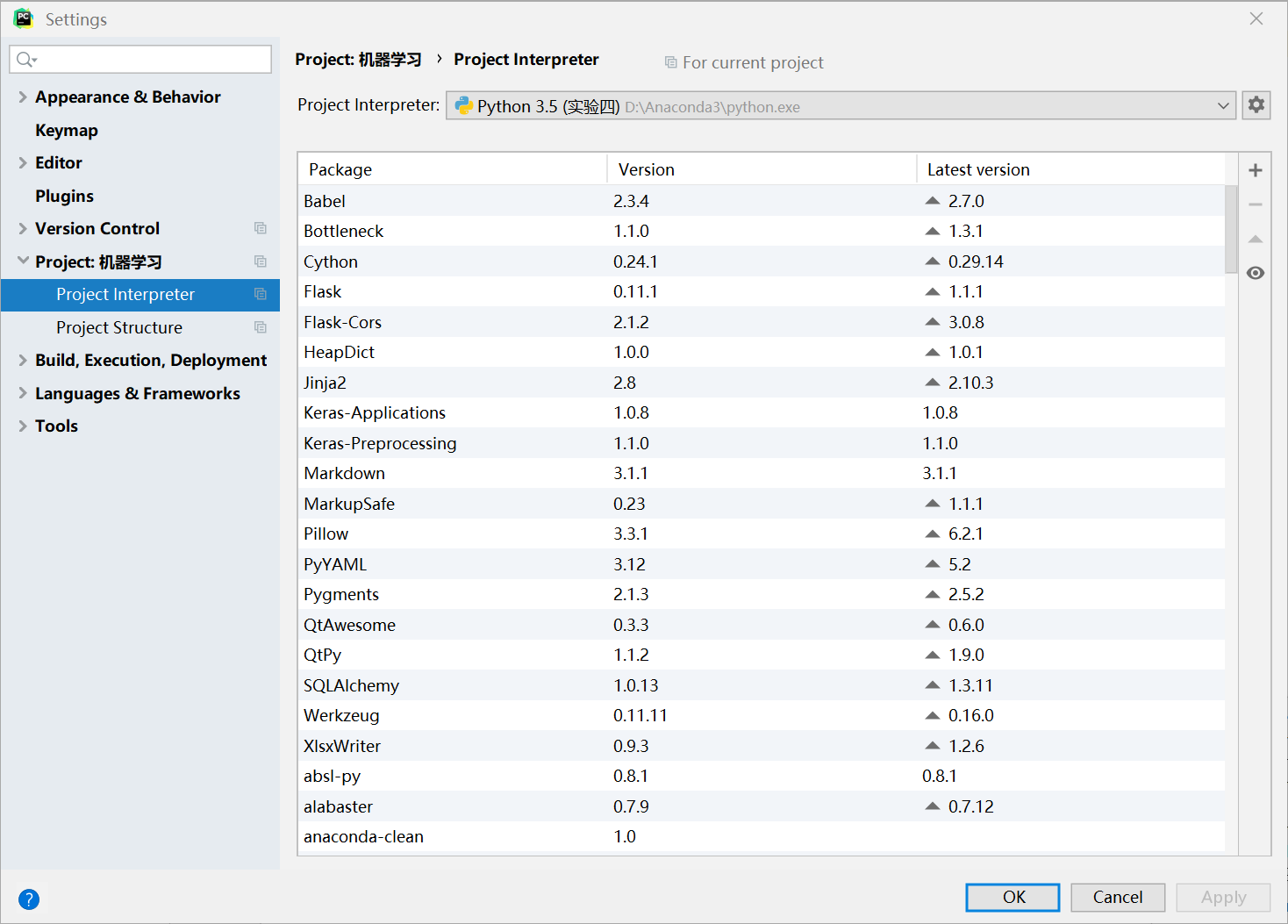Expand Build, Execution, Deployment section
Image resolution: width=1288 pixels, height=924 pixels.
23,360
